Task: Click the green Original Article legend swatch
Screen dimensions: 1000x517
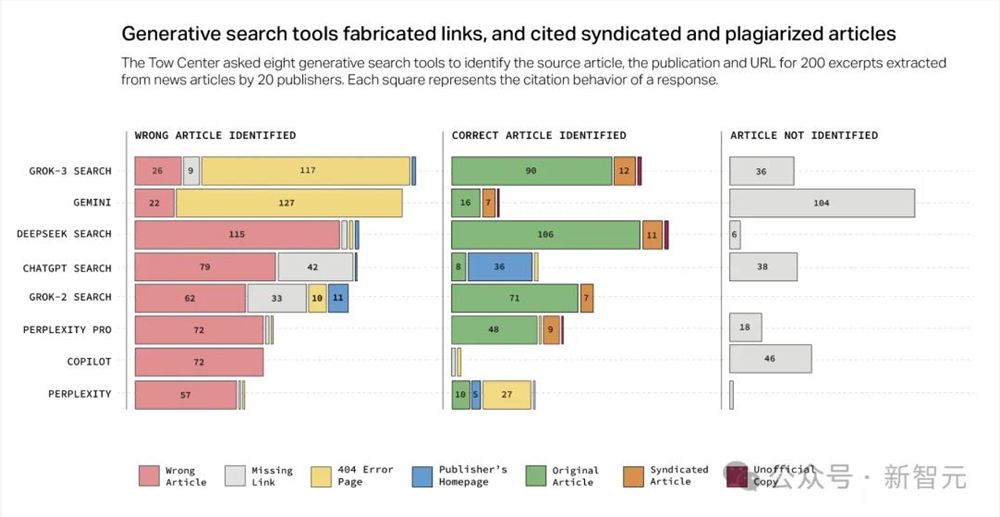Action: click(536, 475)
